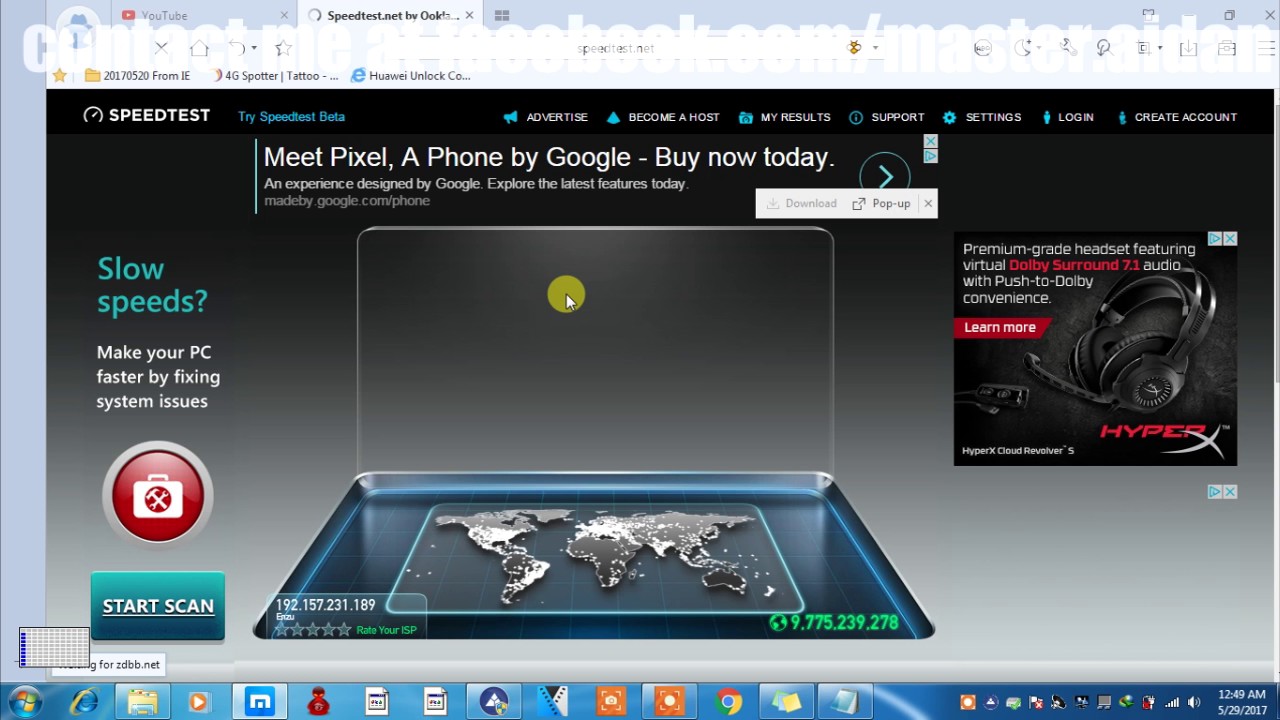Go to the browser home page icon
The width and height of the screenshot is (1280, 720).
click(199, 47)
